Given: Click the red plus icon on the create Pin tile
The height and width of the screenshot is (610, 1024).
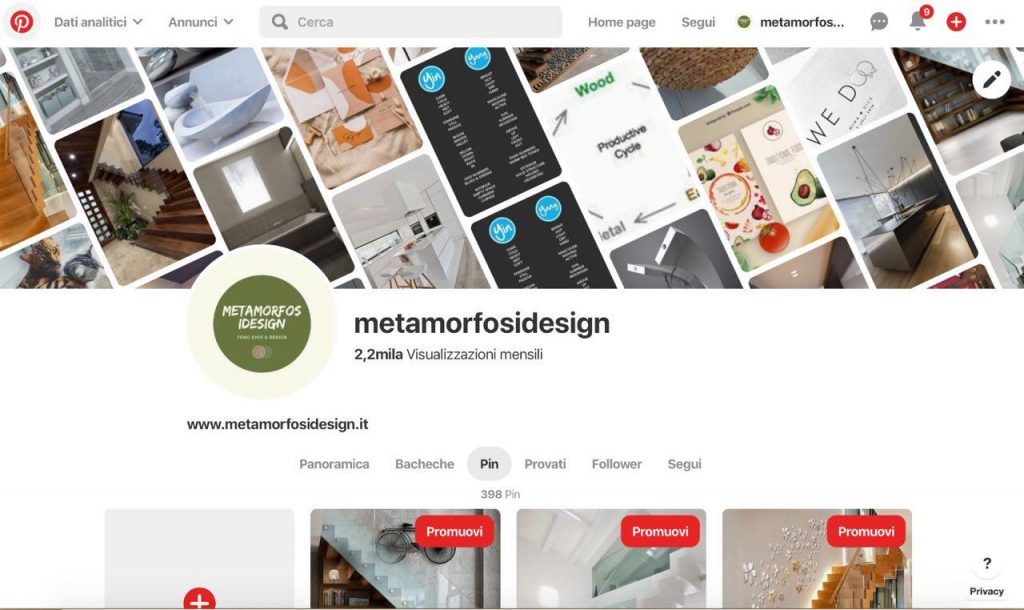Looking at the screenshot, I should point(199,600).
